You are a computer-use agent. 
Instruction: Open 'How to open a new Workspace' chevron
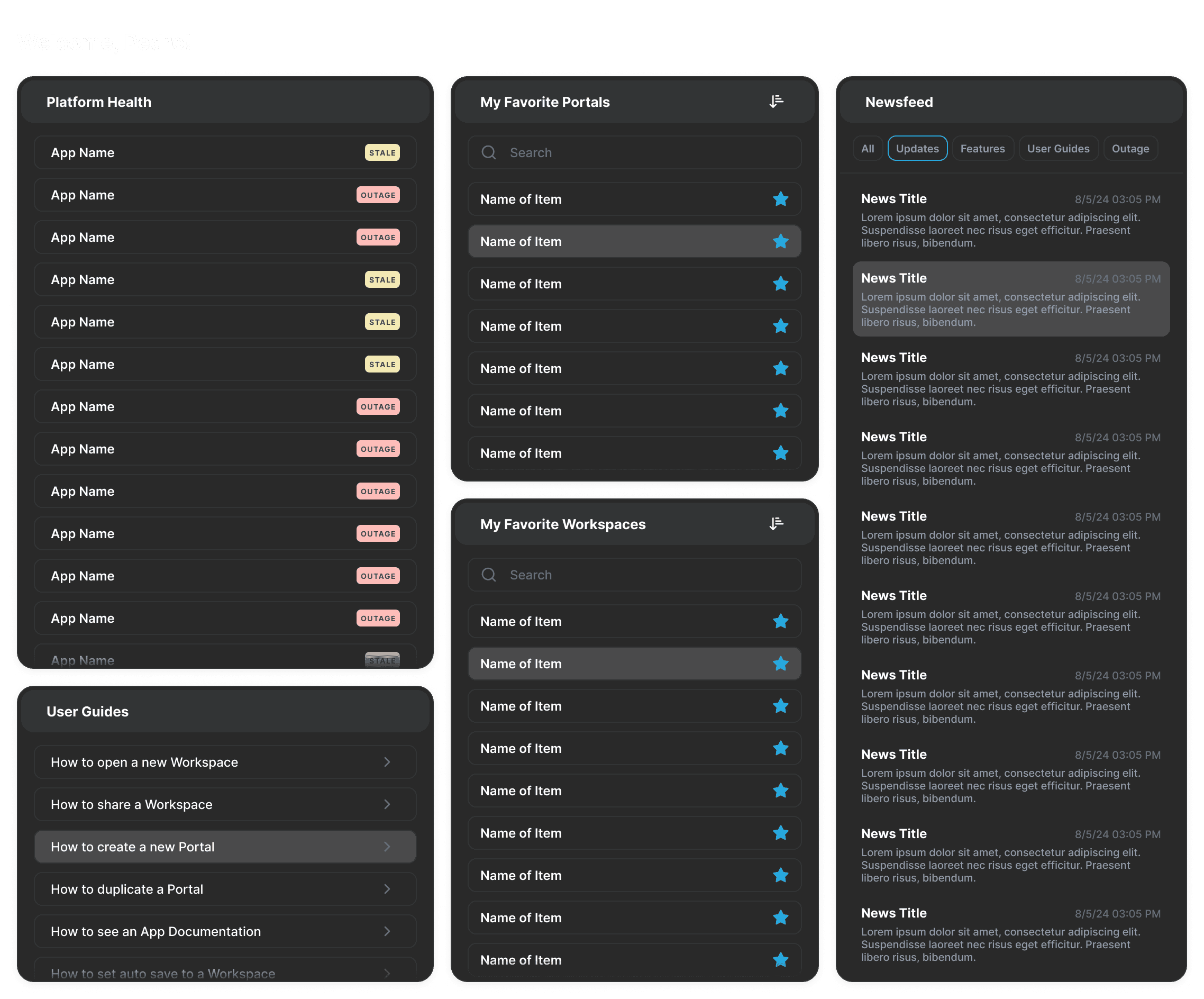click(387, 762)
